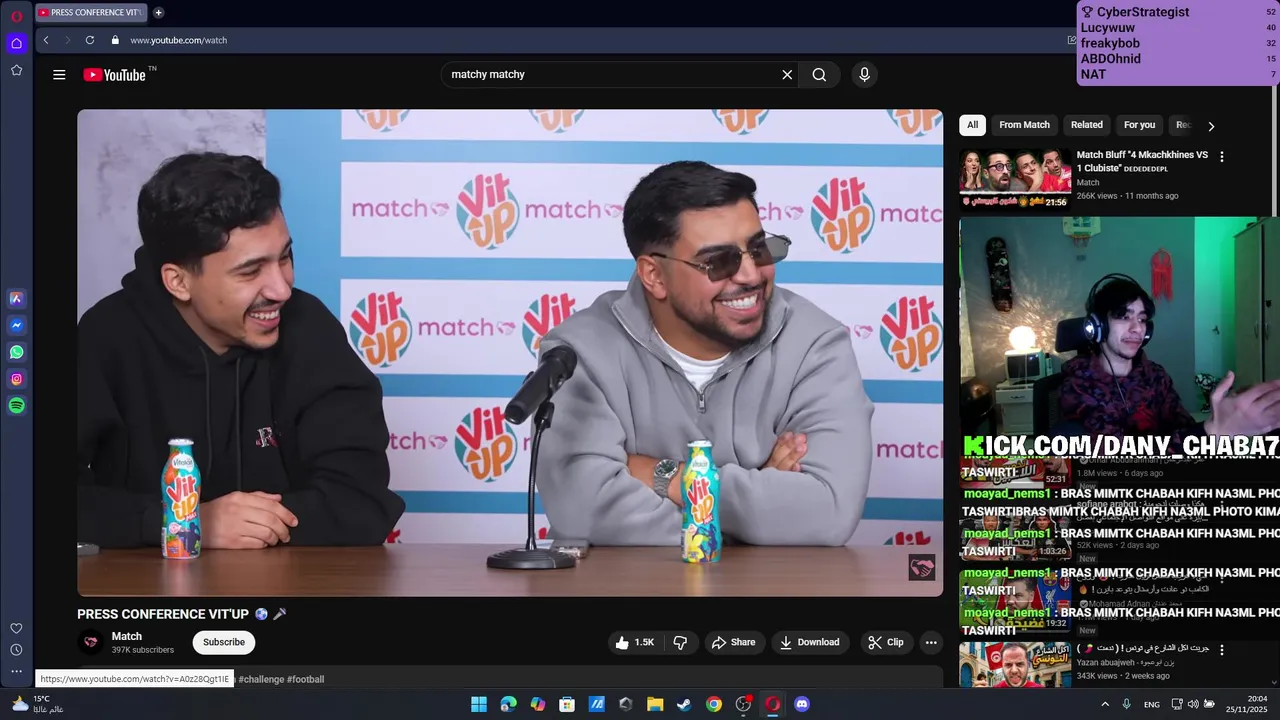Dislike the video with thumbs down
Screen dimensions: 1280x720
(680, 643)
